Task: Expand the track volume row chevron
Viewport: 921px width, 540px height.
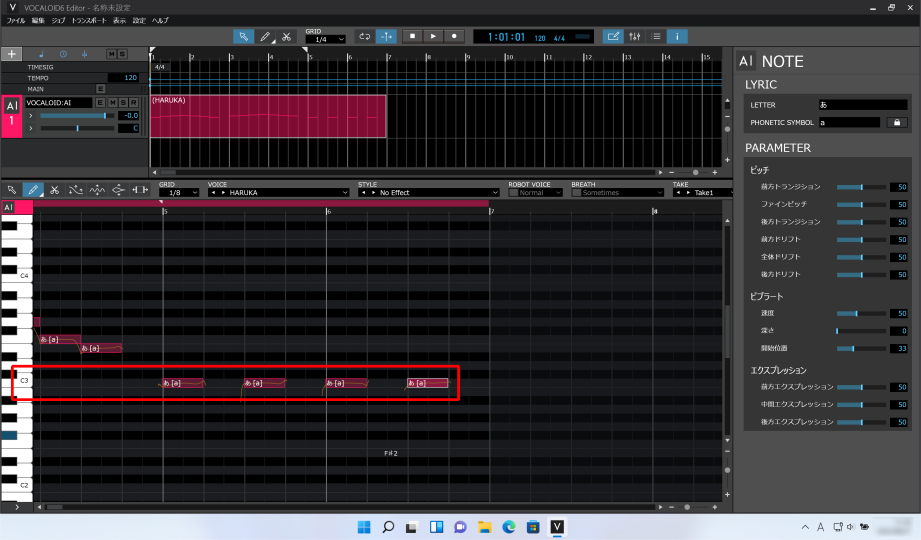Action: pyautogui.click(x=31, y=116)
